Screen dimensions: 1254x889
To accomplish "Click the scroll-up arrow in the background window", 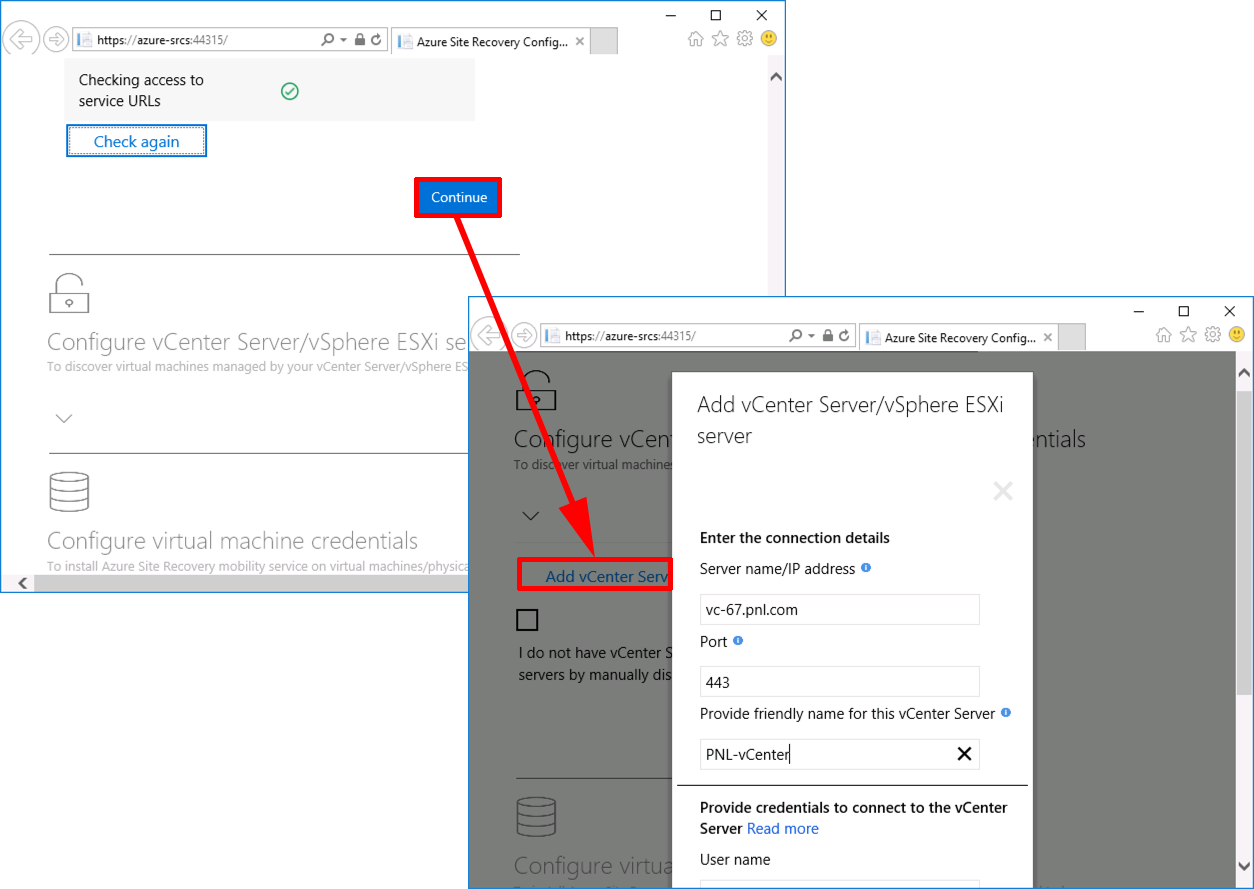I will coord(776,77).
